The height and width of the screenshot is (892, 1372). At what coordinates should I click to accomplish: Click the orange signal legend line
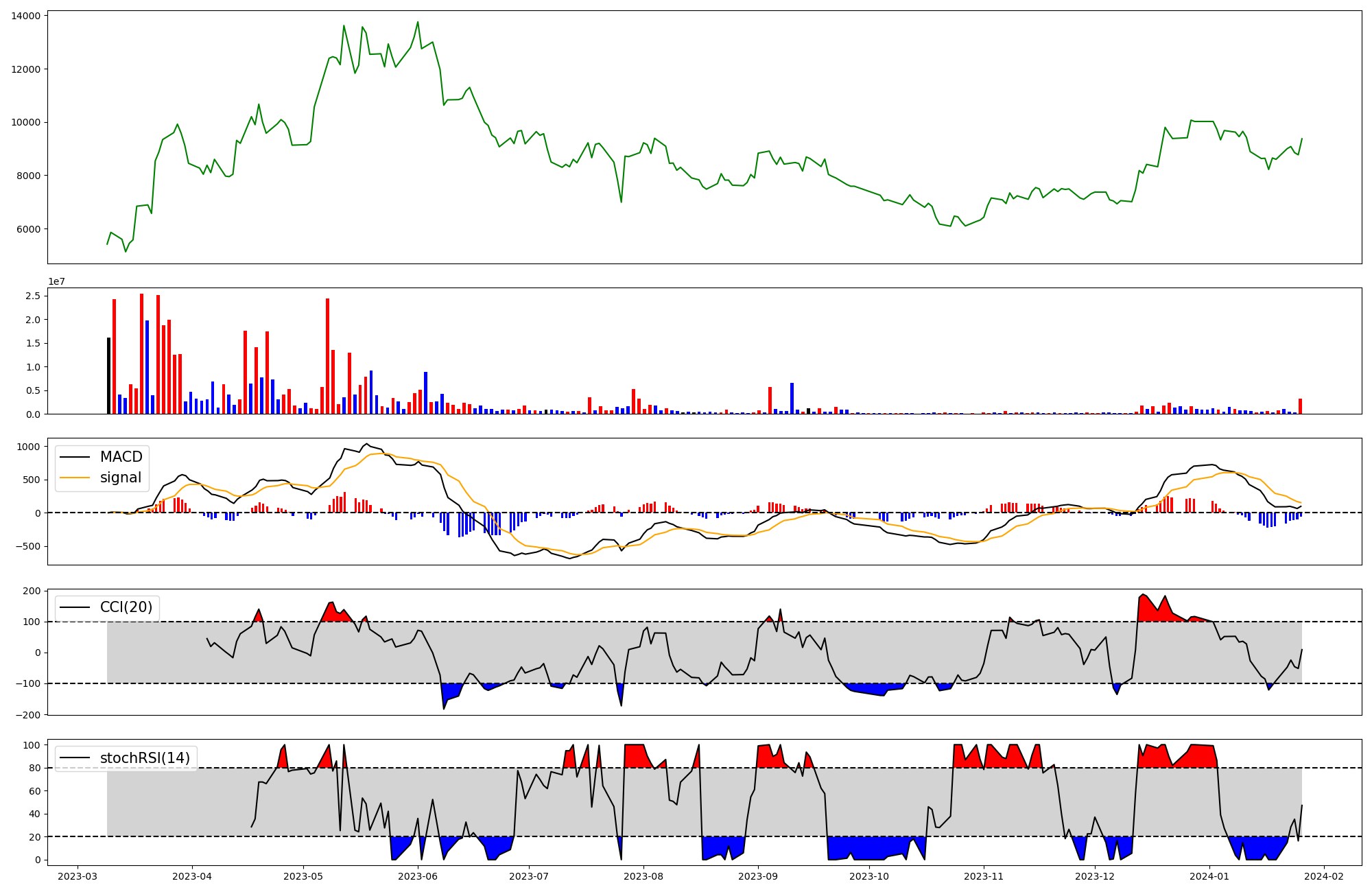point(75,478)
